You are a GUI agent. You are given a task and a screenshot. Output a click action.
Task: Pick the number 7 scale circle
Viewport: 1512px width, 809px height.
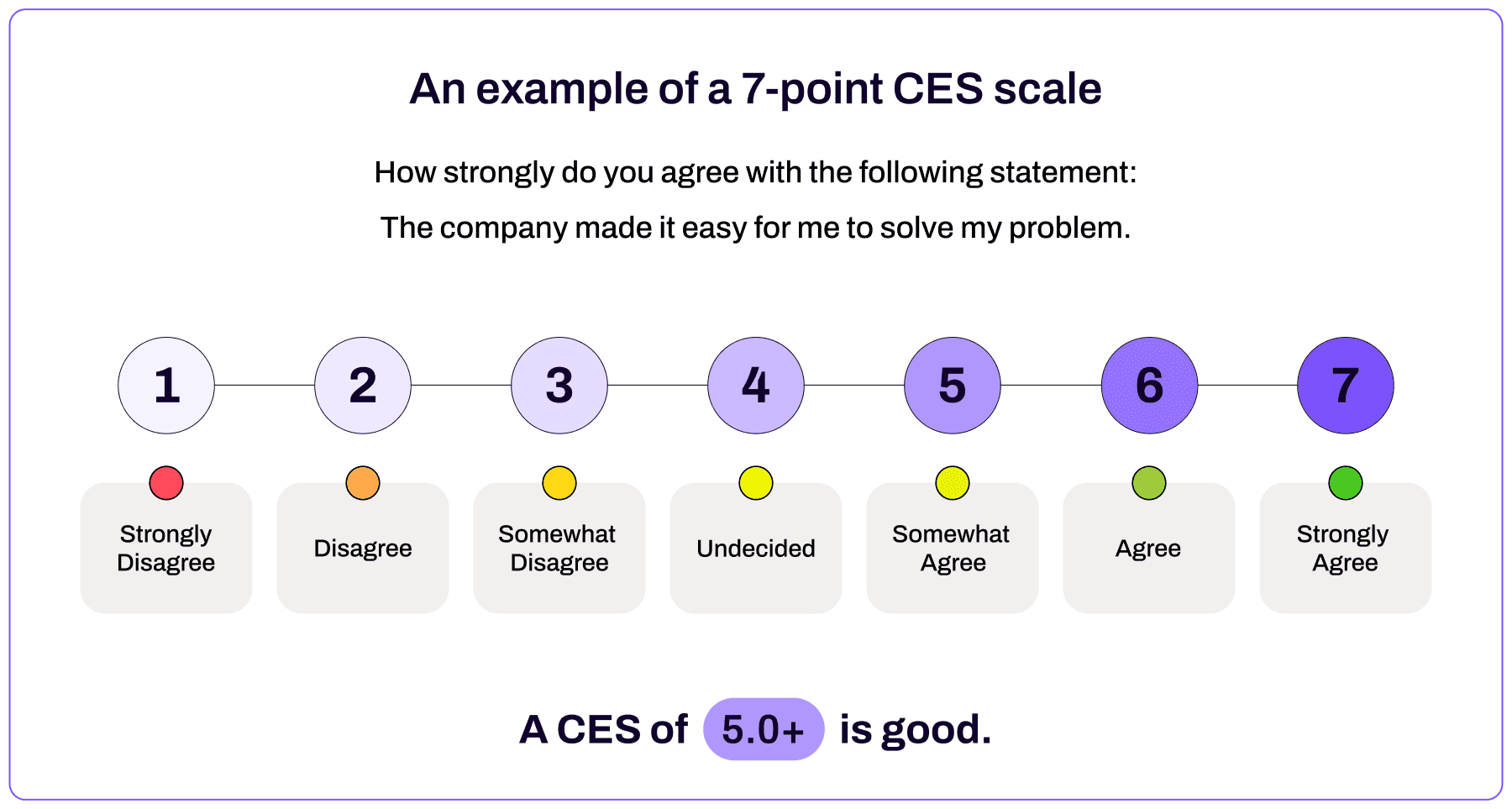[x=1346, y=386]
